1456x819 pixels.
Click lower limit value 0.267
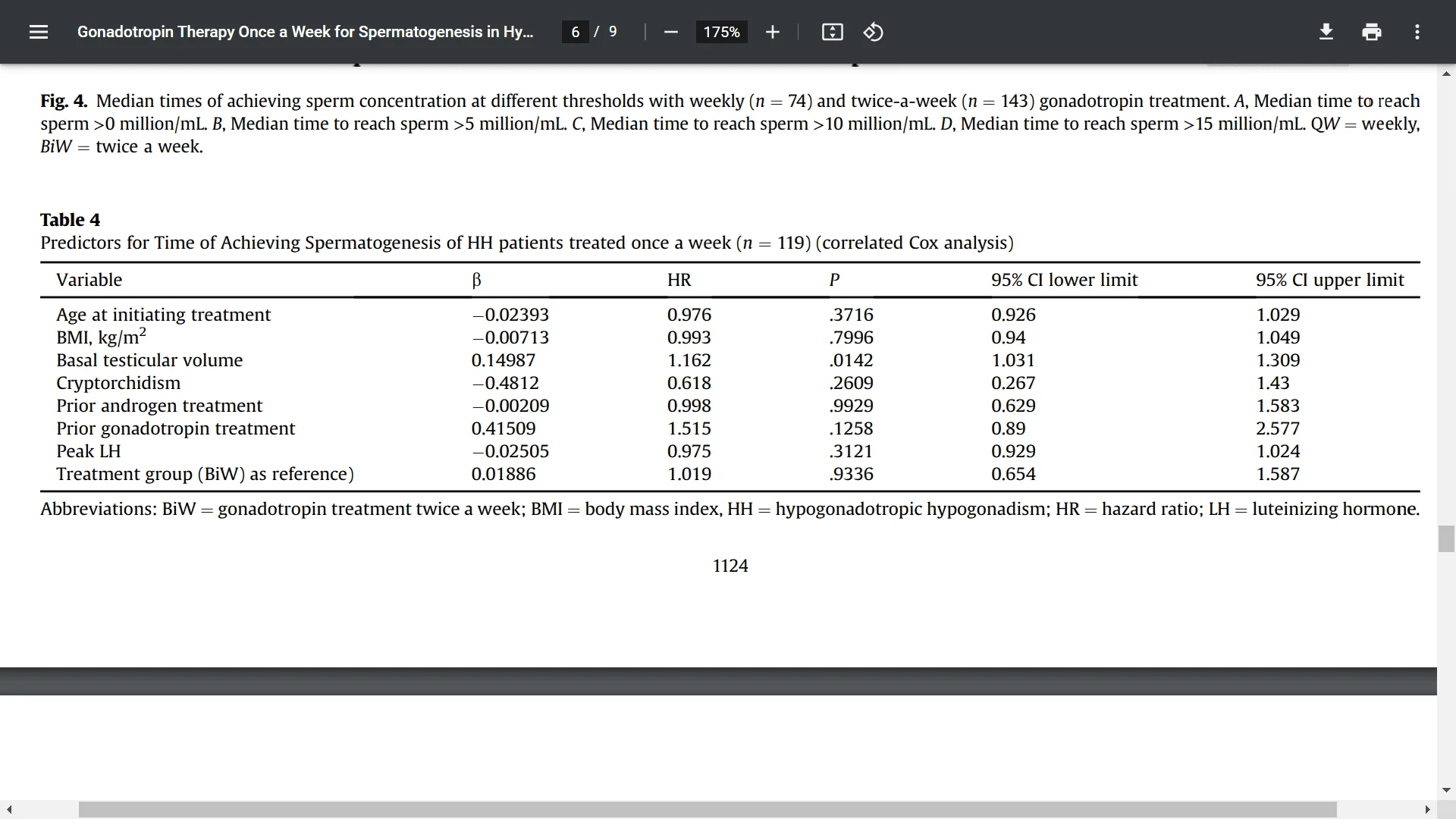1012,383
